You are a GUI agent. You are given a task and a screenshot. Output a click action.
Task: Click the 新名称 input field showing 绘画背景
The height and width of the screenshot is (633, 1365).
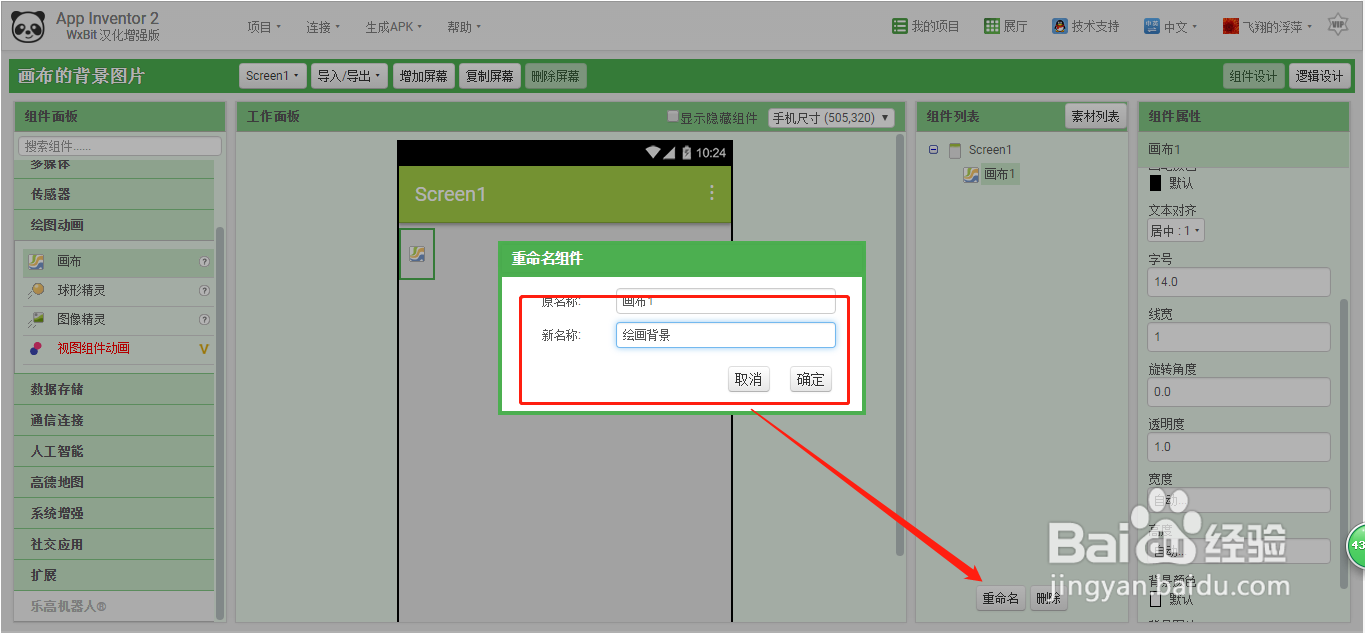tap(725, 335)
